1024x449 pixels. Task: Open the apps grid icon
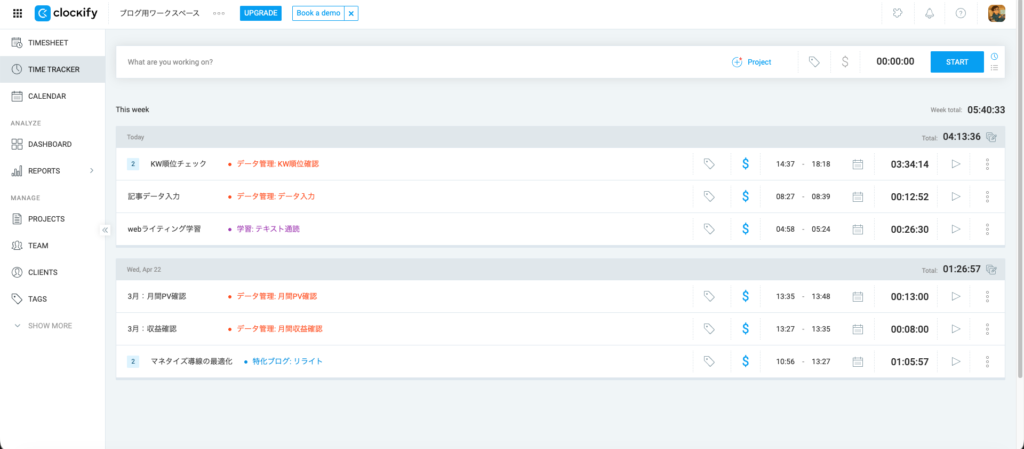[17, 13]
